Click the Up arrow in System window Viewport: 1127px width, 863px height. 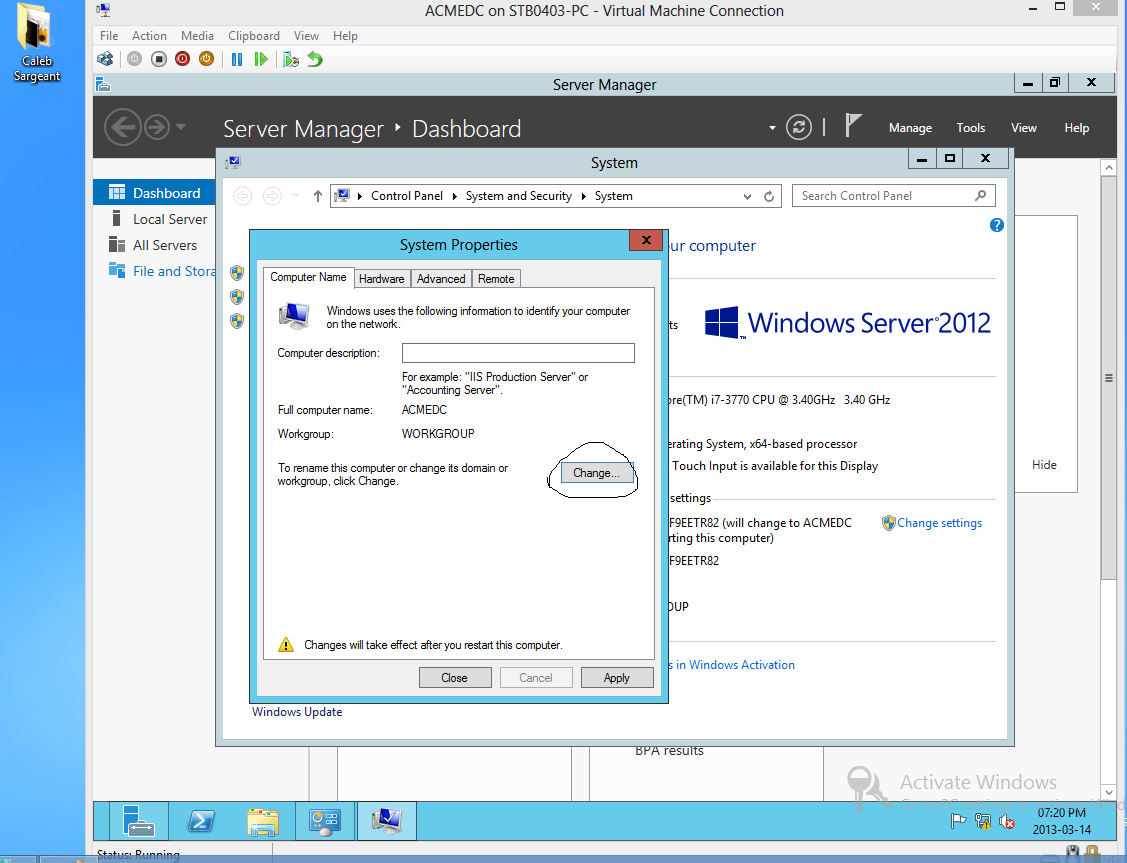click(318, 196)
